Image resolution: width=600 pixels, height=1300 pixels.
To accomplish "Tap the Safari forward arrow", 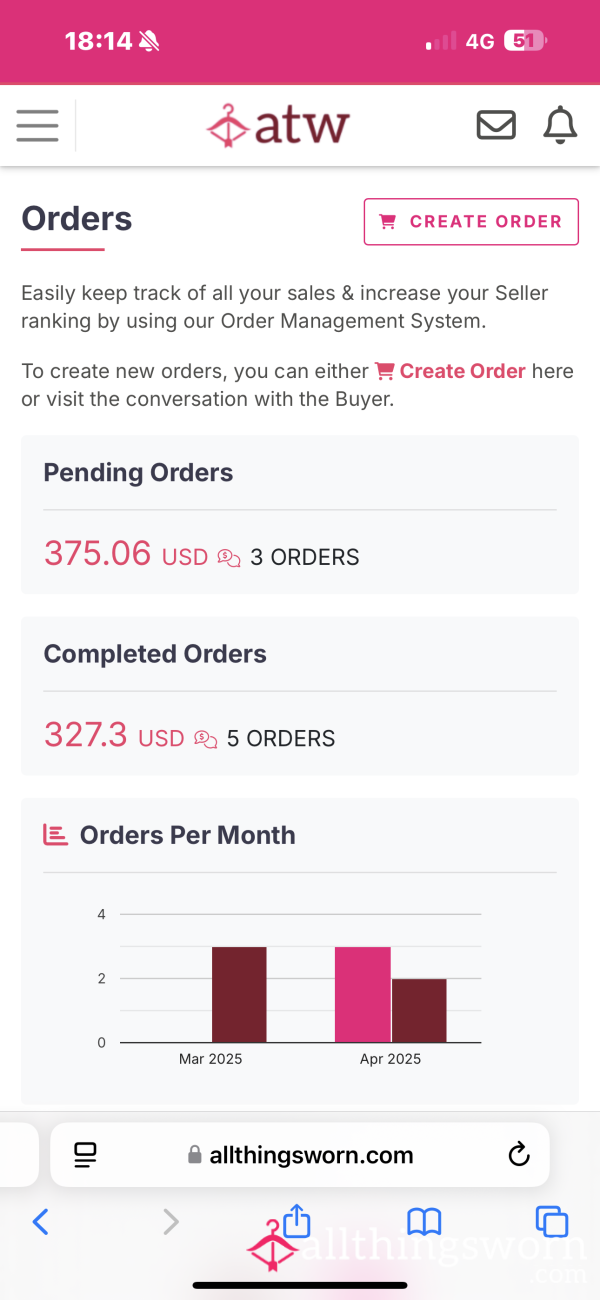I will coord(171,1221).
